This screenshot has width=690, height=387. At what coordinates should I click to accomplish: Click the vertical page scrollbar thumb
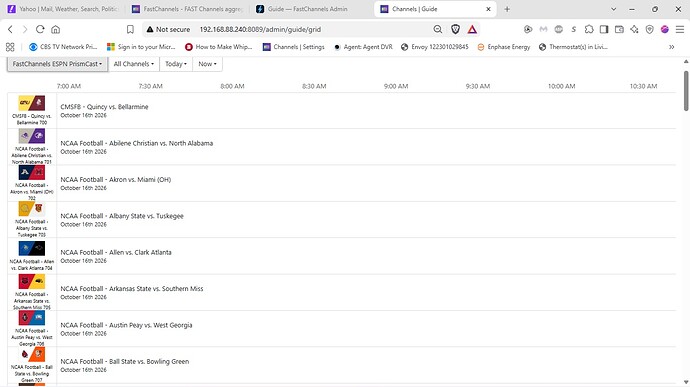coord(686,90)
